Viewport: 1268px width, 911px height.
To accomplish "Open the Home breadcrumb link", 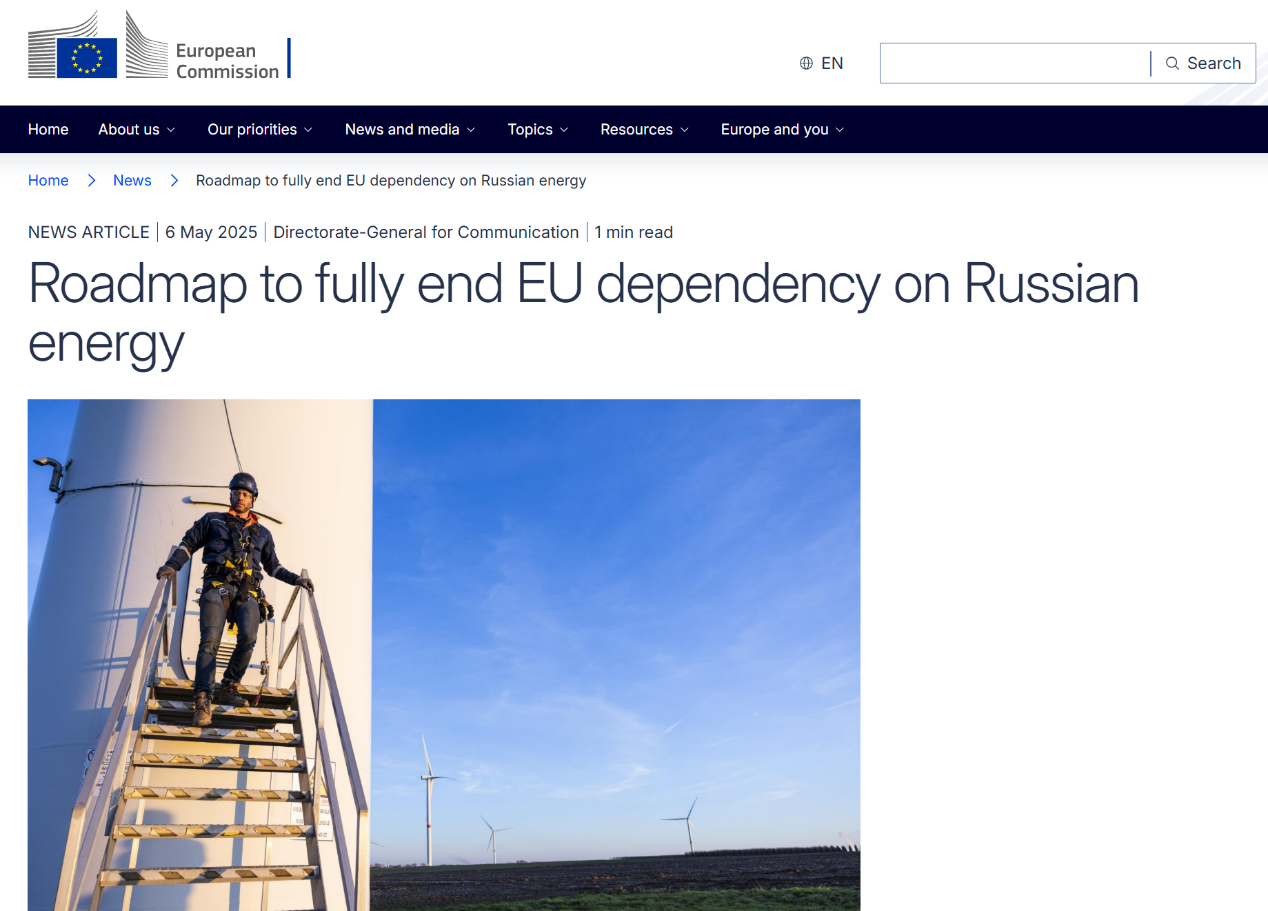I will (48, 180).
